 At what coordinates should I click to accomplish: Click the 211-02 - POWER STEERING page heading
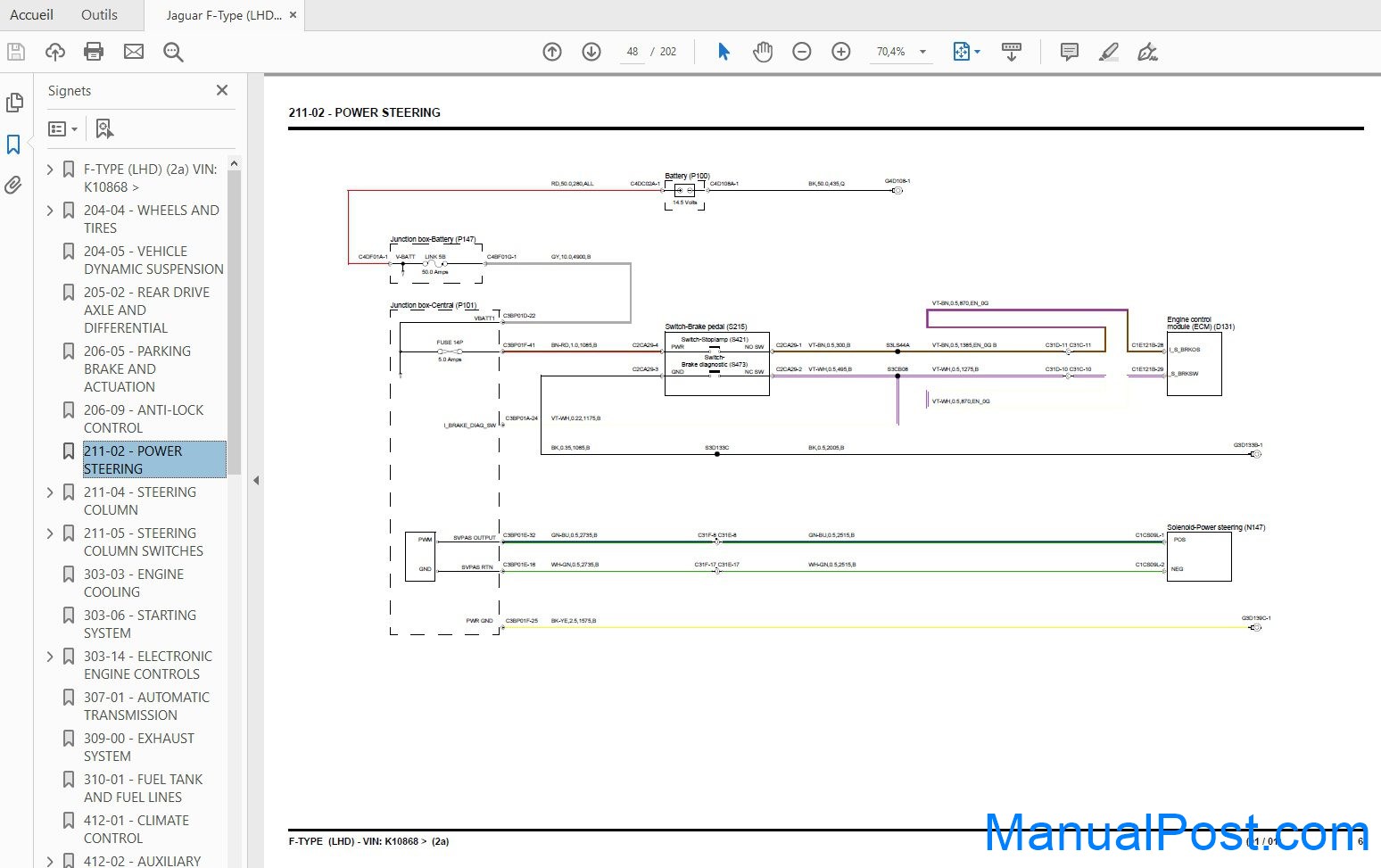click(x=364, y=112)
